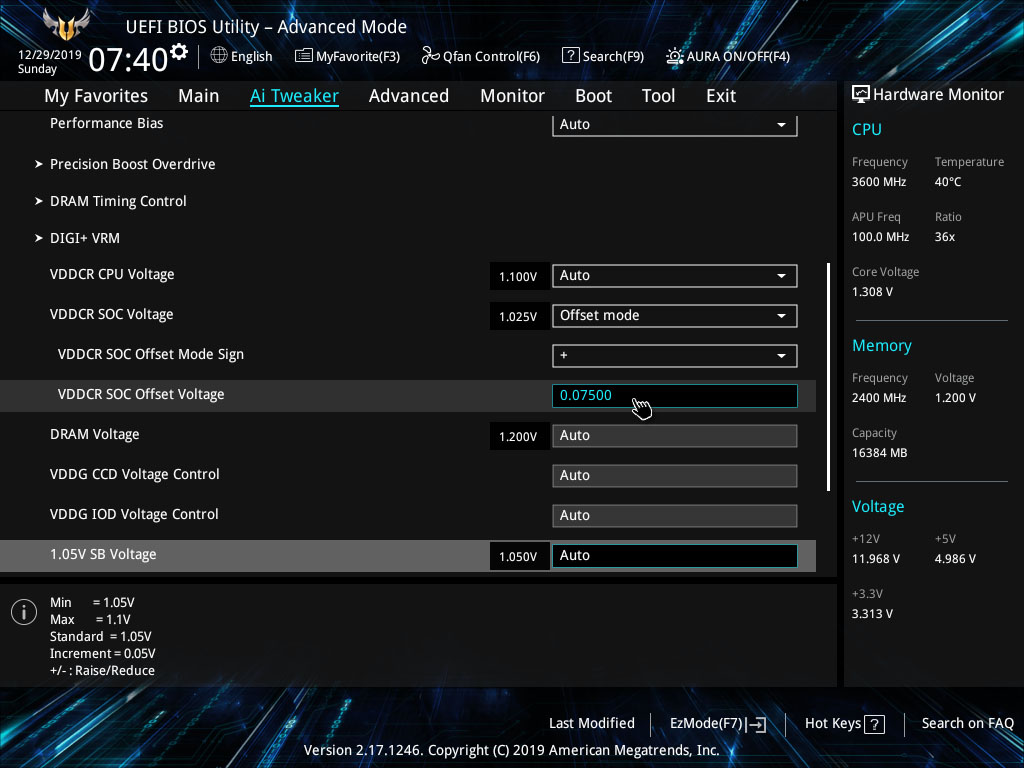Screen dimensions: 1024x768
Task: Go to the Boot tab
Action: (593, 96)
